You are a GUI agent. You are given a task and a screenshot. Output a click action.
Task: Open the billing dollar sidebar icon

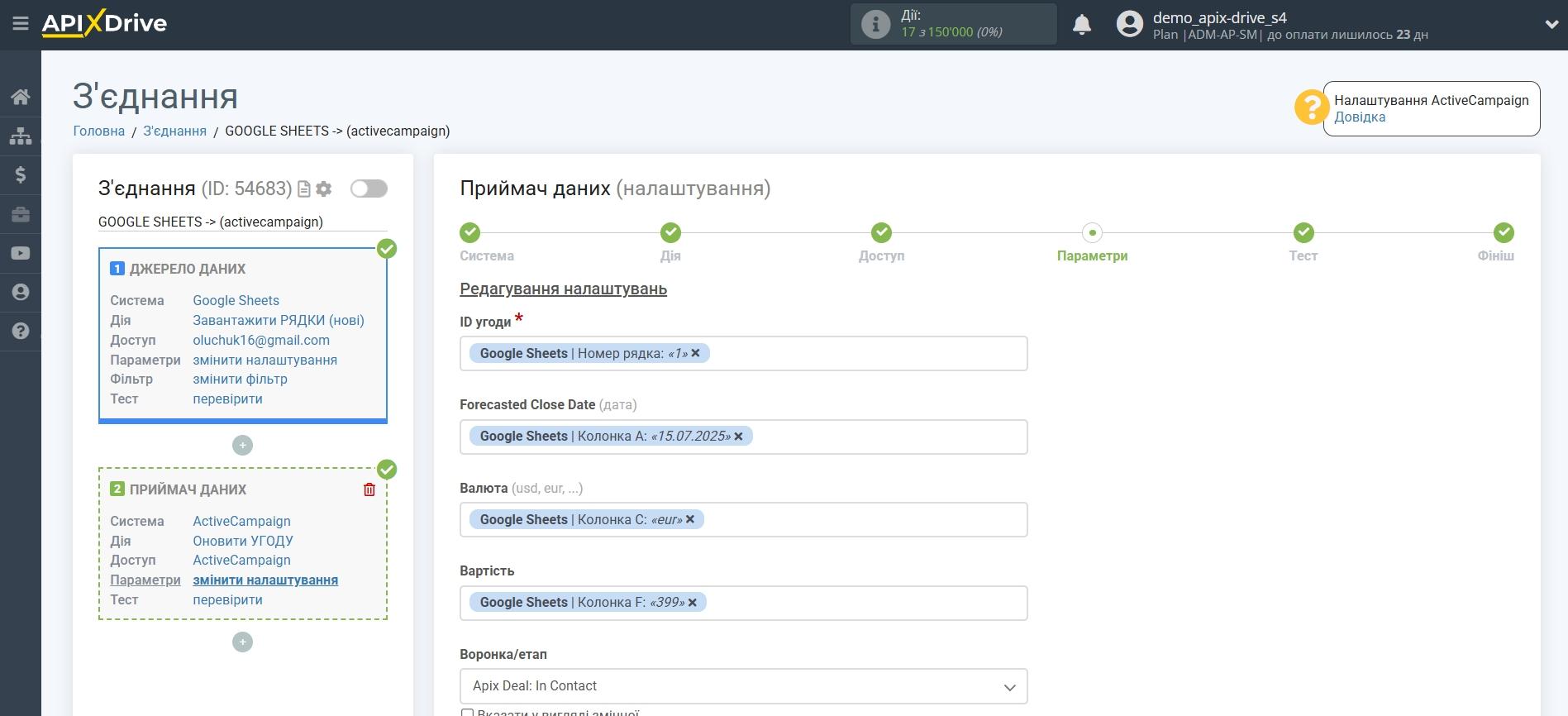21,174
